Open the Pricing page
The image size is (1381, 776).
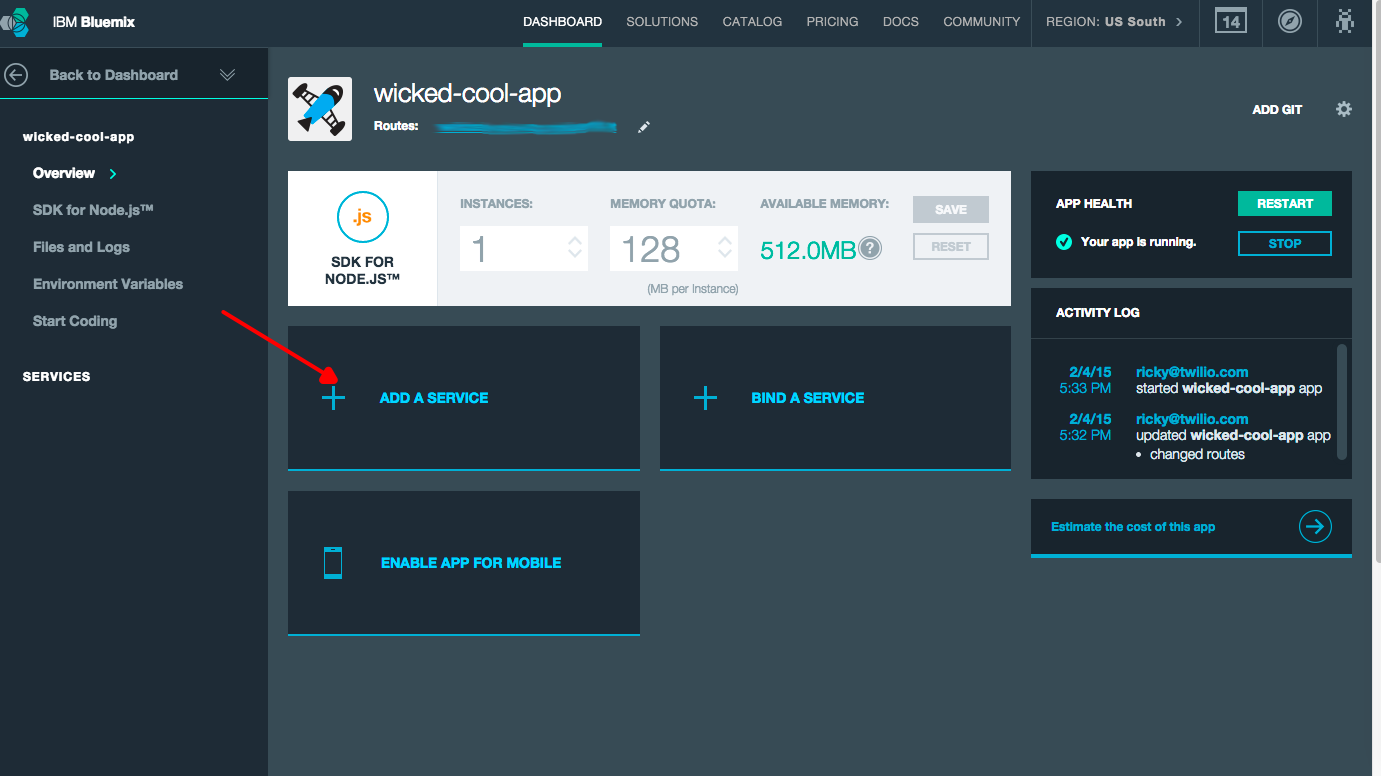pos(832,21)
